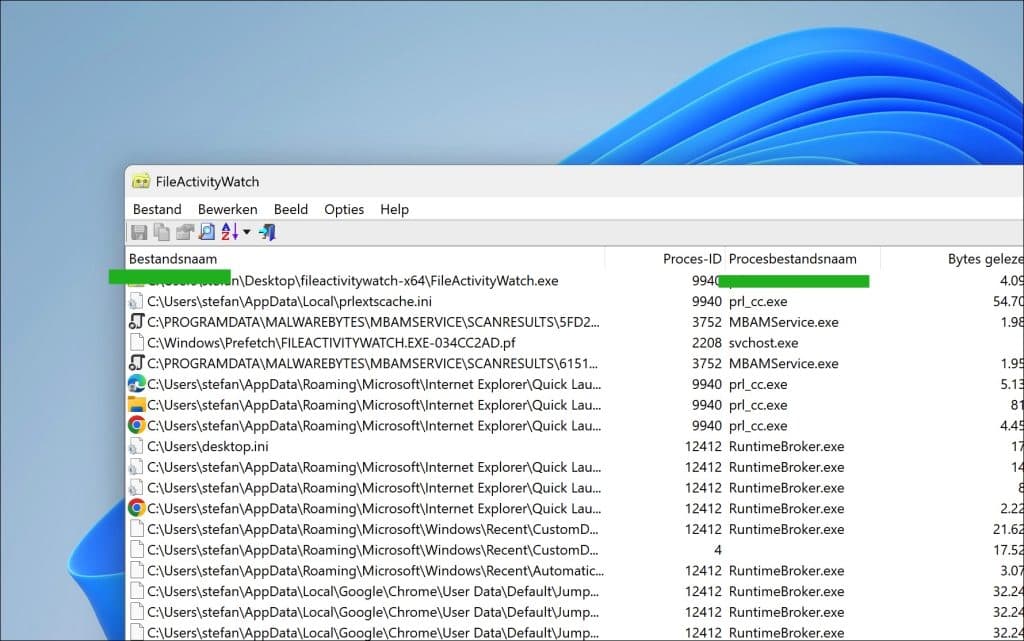Image resolution: width=1024 pixels, height=641 pixels.
Task: Open the dropdown arrow beside the sort icon
Action: point(247,232)
